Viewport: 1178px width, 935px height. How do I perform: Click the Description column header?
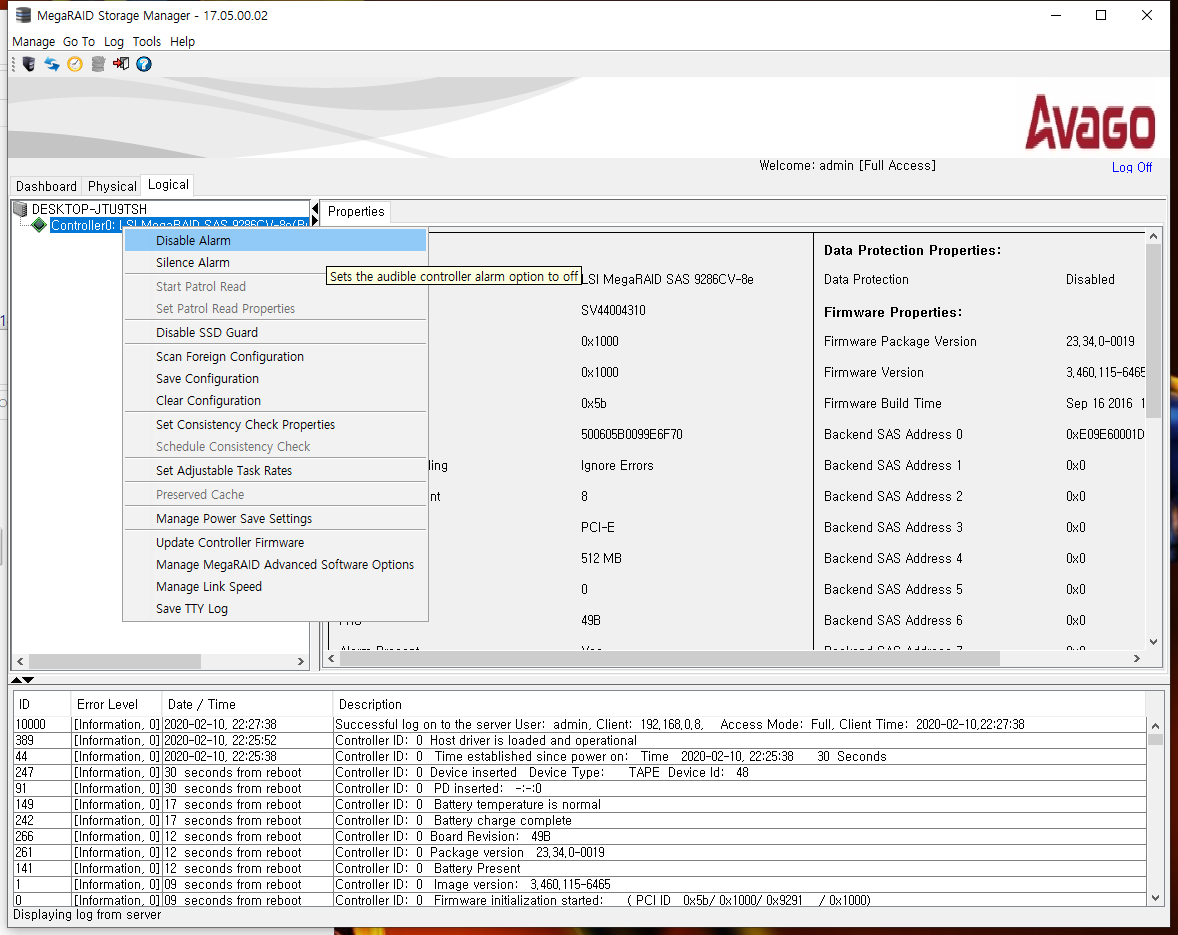739,704
